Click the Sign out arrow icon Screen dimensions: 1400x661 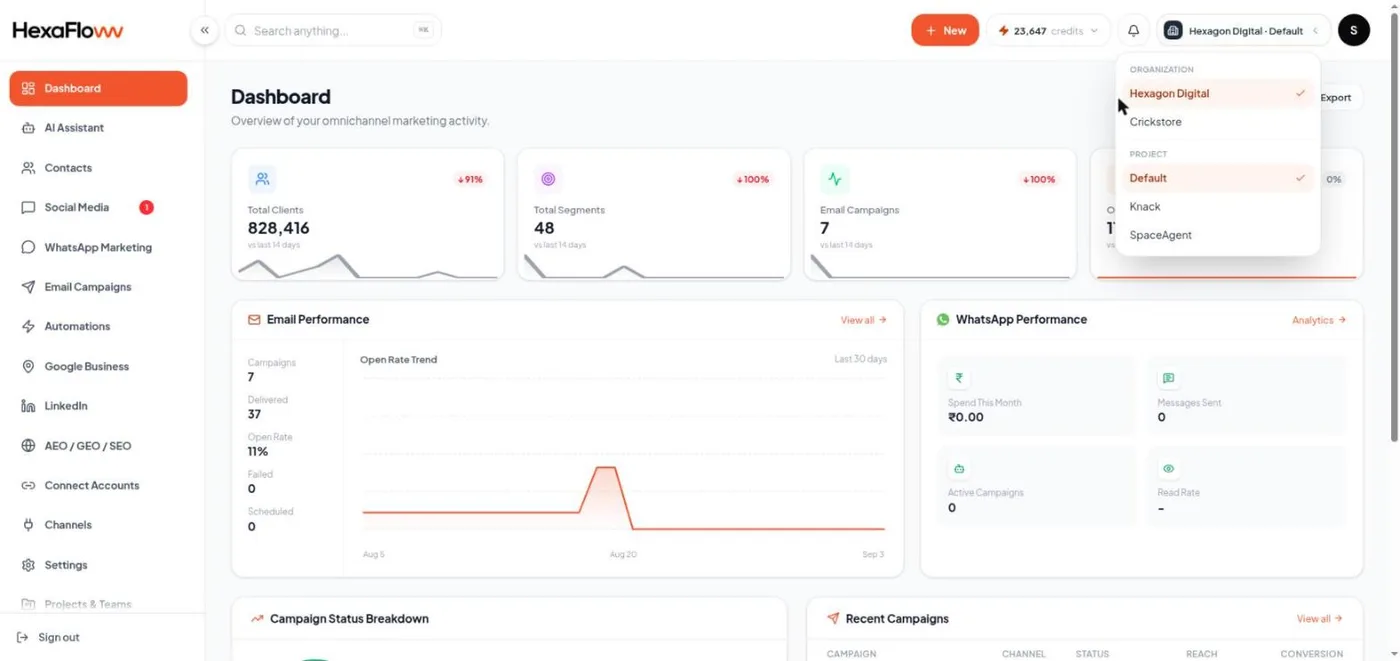pyautogui.click(x=23, y=637)
